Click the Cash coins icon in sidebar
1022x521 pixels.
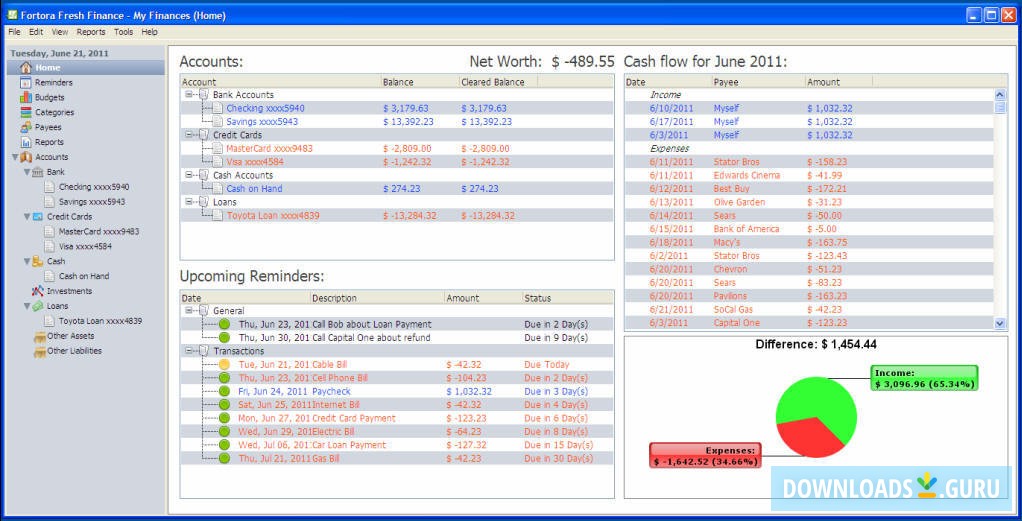coord(38,261)
